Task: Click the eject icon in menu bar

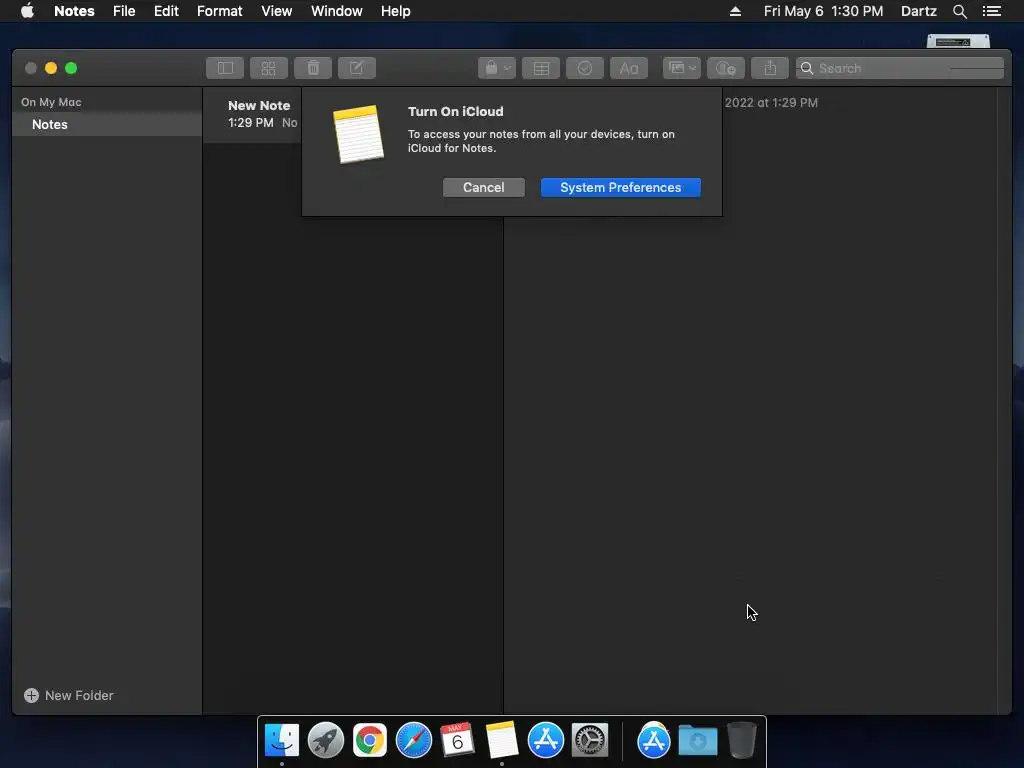Action: pos(735,11)
